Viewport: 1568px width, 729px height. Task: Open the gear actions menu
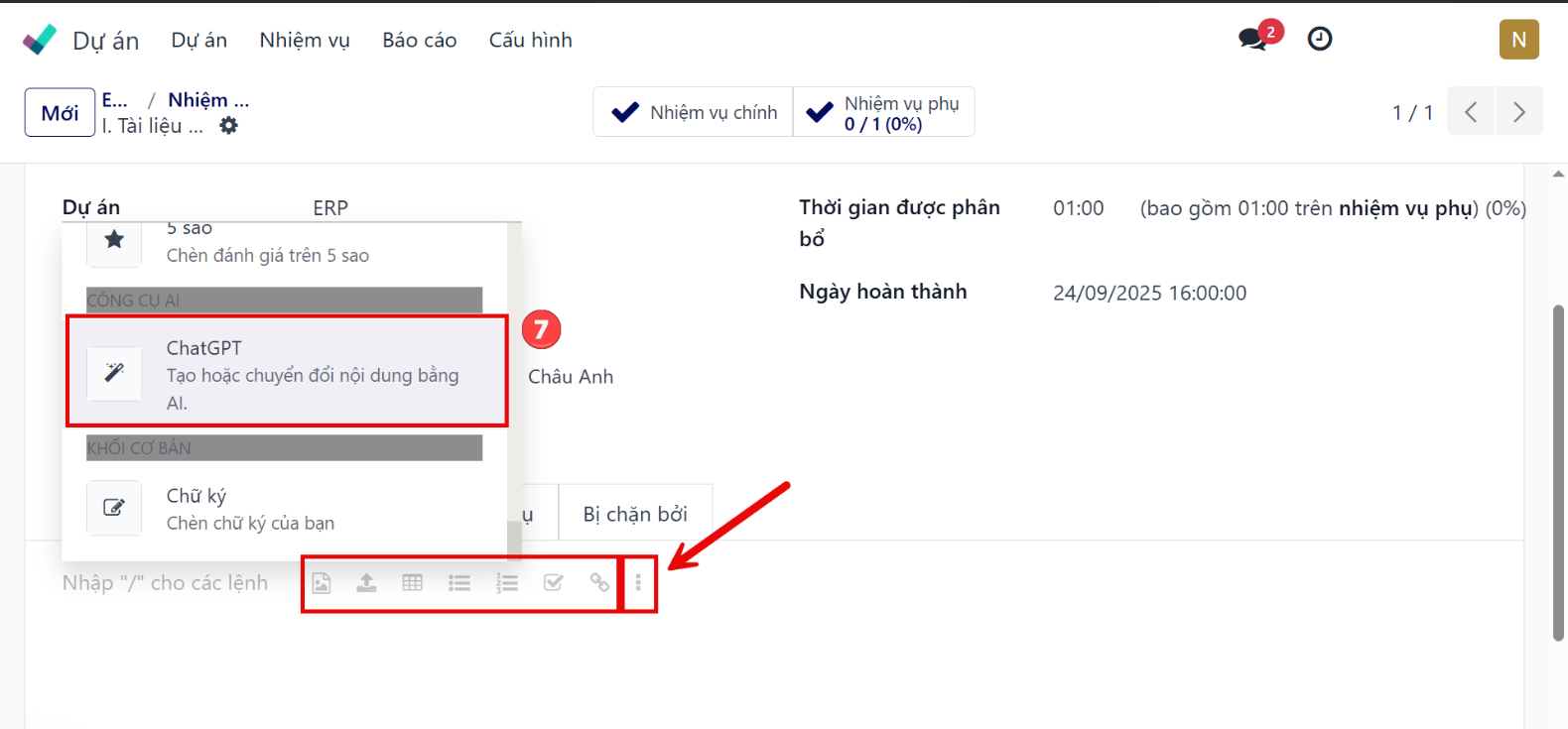[229, 126]
